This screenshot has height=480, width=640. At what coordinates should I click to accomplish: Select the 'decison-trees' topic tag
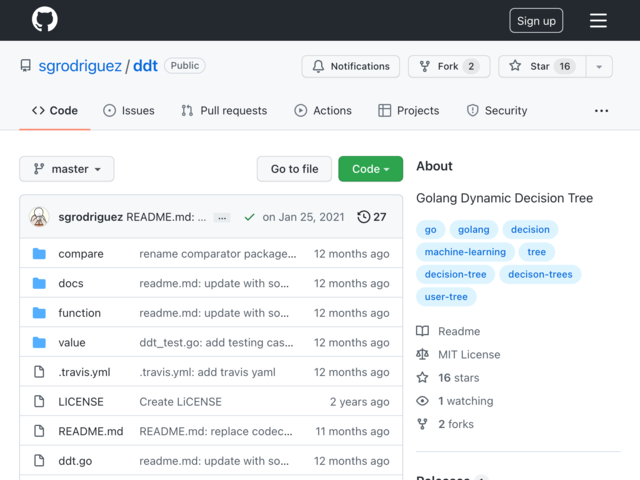click(540, 274)
